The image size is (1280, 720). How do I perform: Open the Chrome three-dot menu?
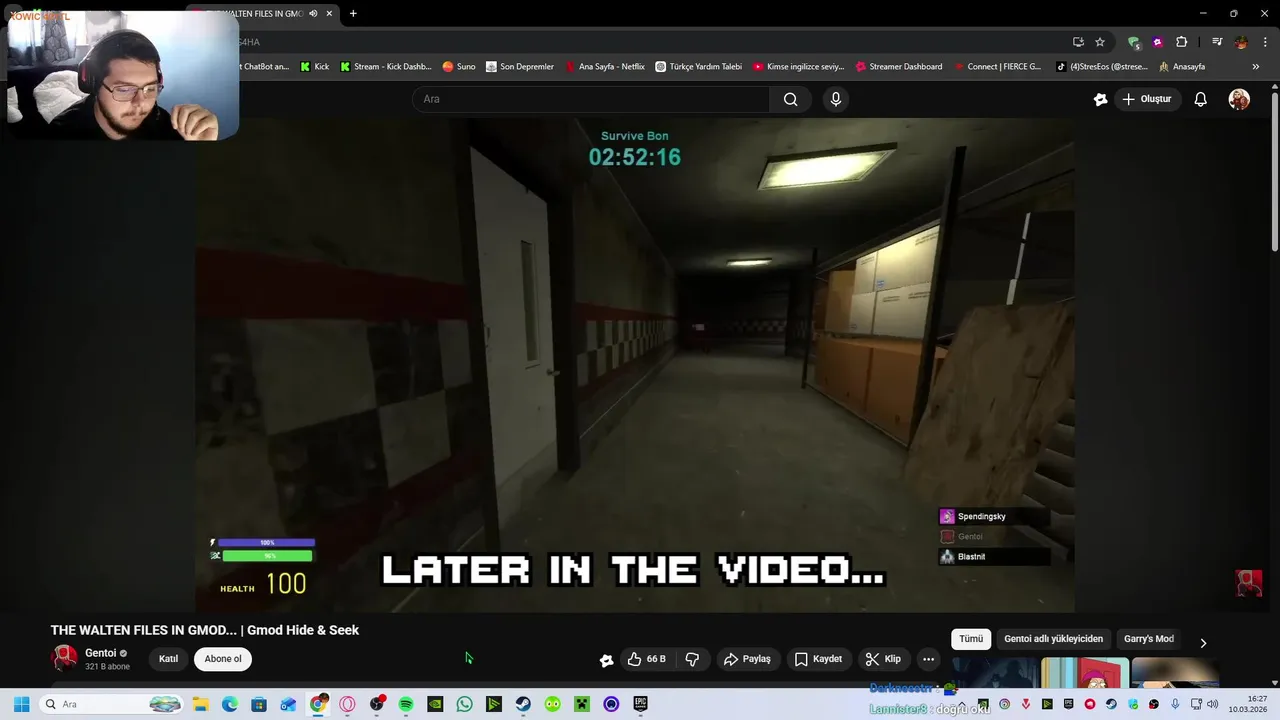(x=1265, y=42)
